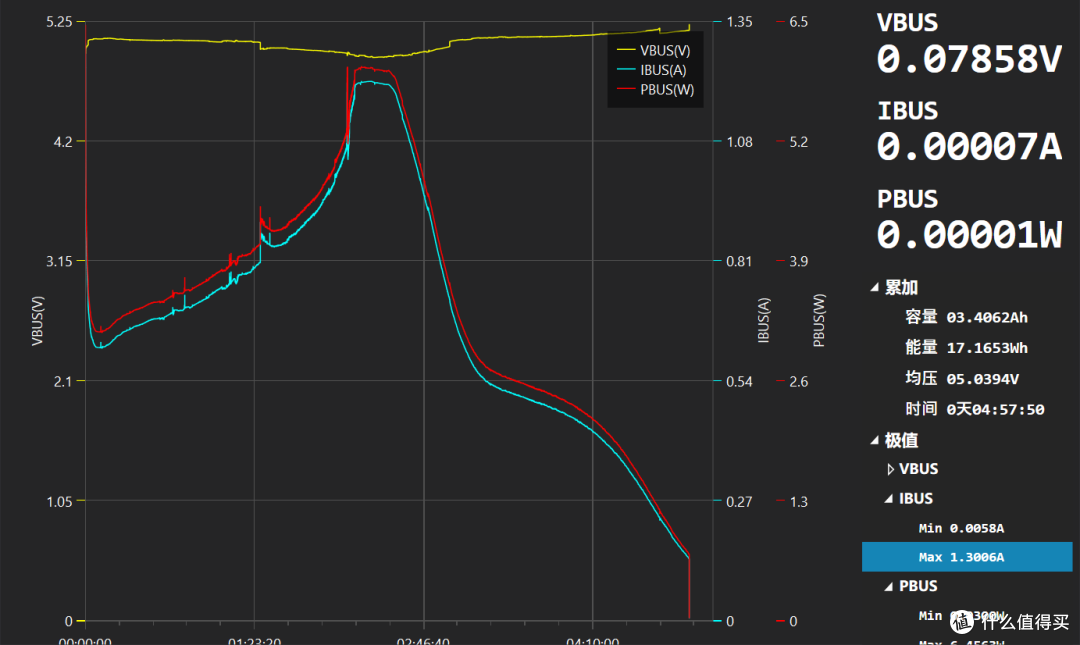Click the 均压 05.0394V value
1080x645 pixels.
(x=982, y=379)
